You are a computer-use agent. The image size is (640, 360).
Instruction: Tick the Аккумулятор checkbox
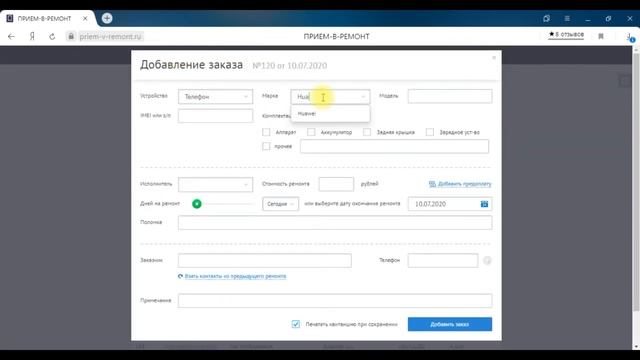coord(311,132)
